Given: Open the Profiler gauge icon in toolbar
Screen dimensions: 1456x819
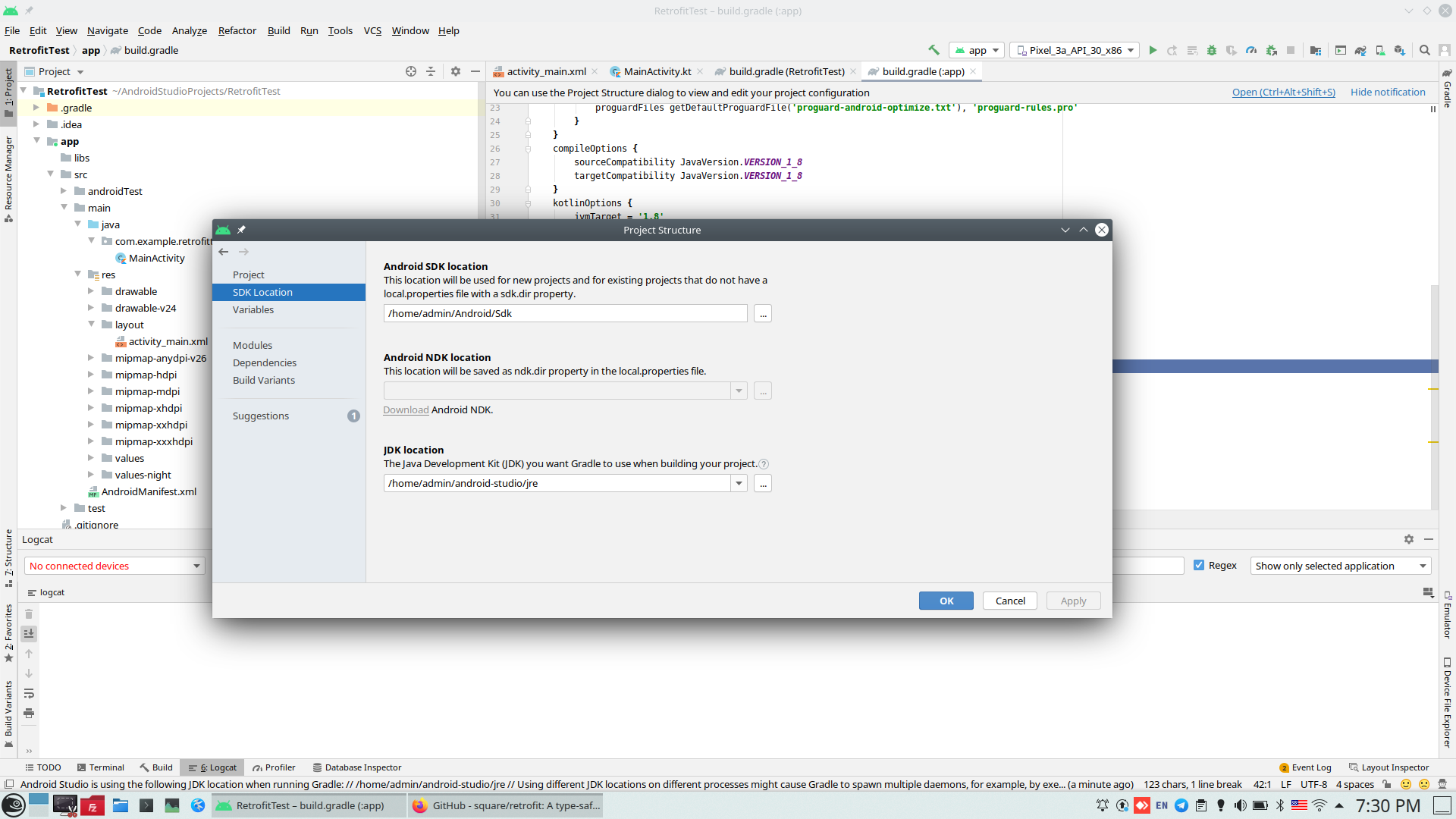Looking at the screenshot, I should (1251, 50).
